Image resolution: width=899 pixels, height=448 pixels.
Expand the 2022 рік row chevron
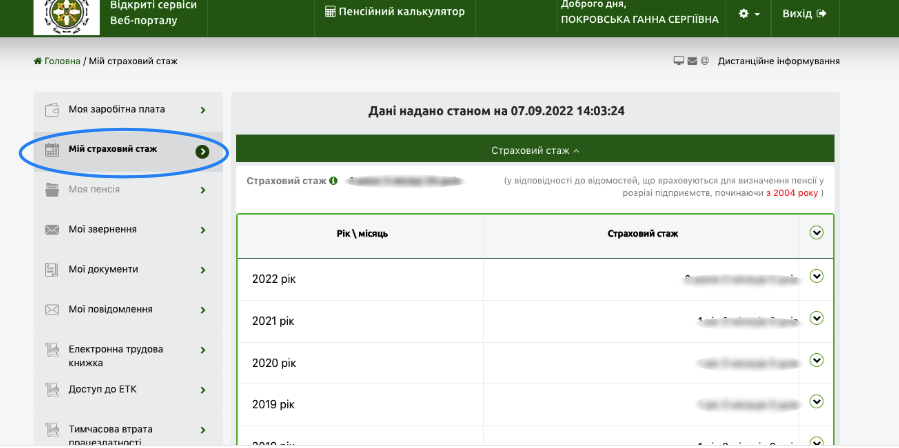(x=816, y=276)
